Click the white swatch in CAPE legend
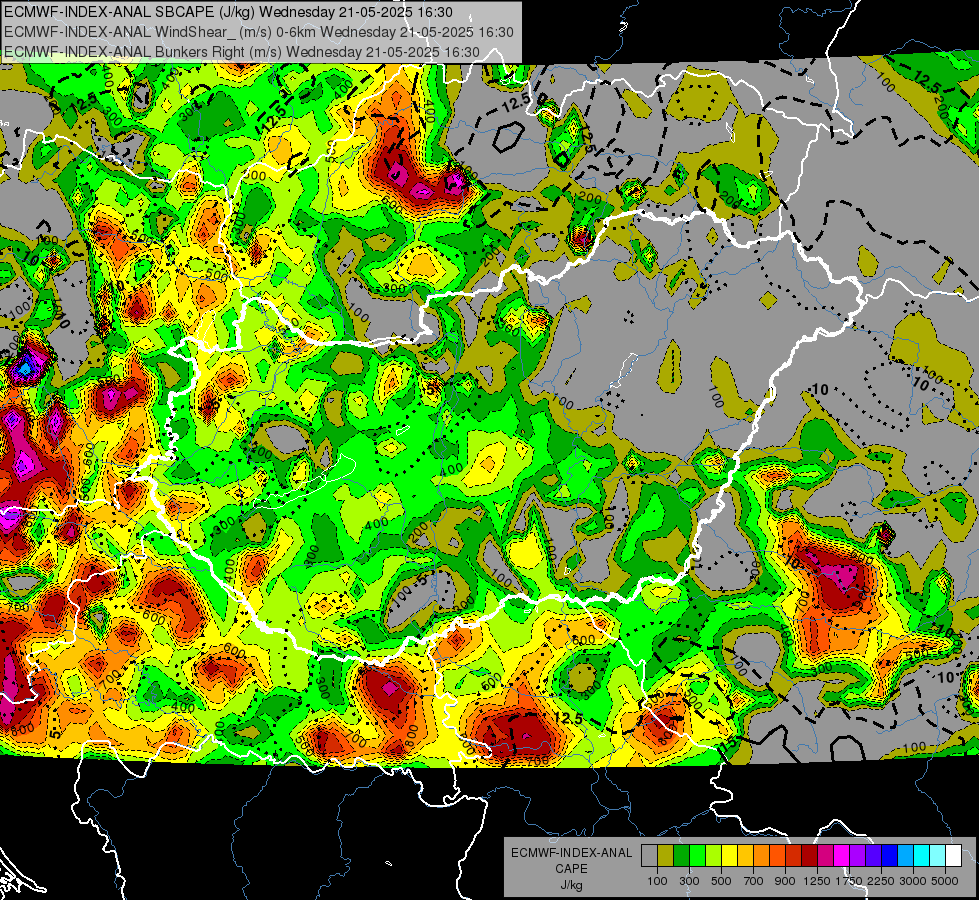 953,856
